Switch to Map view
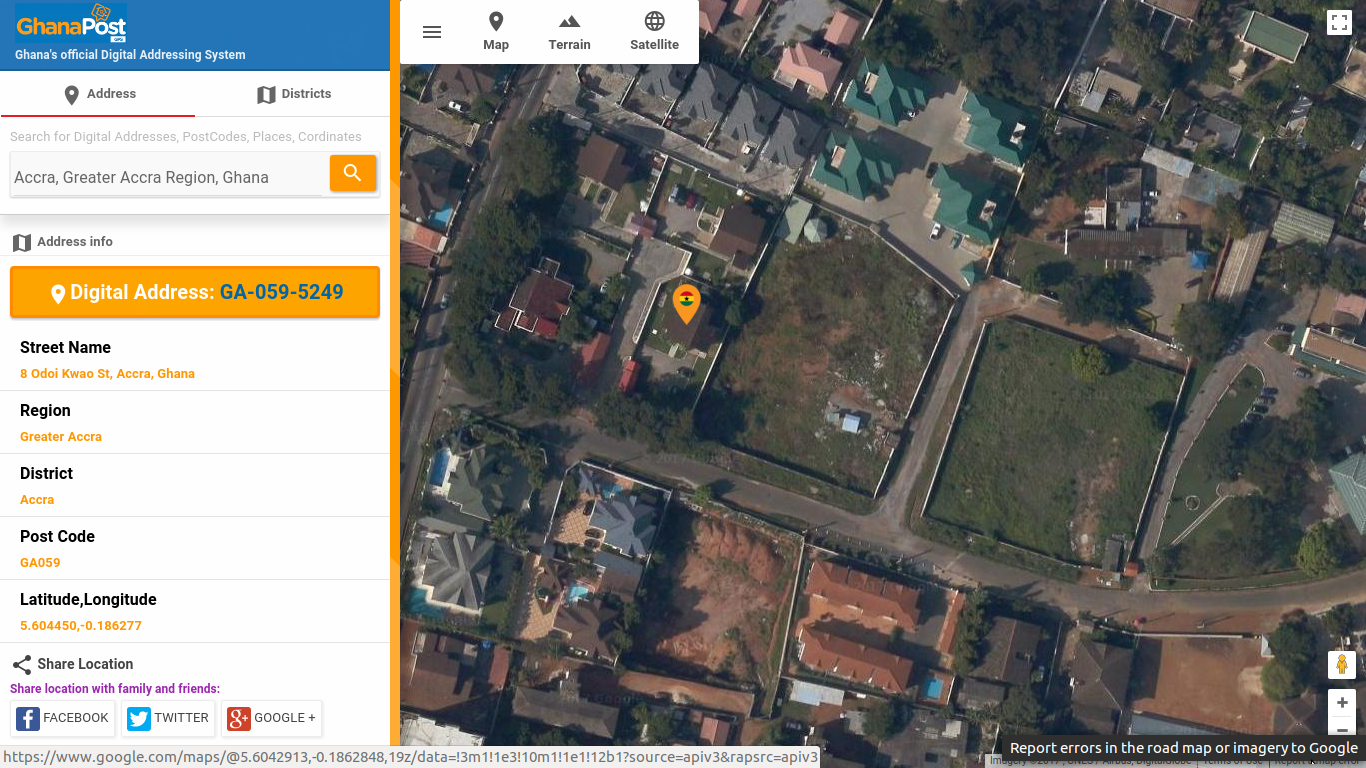1366x768 pixels. (496, 32)
